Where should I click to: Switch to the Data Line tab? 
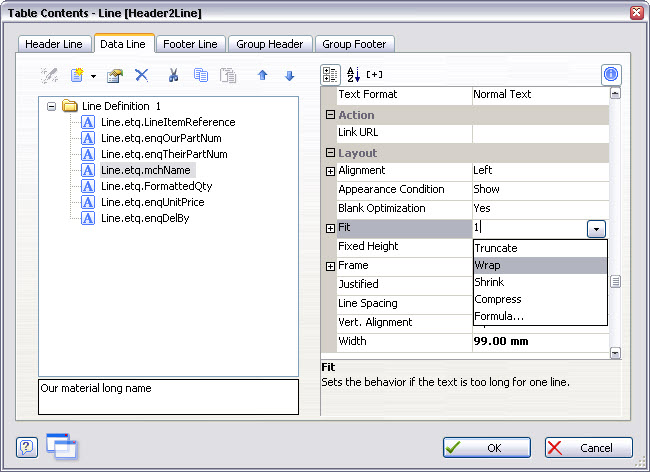(124, 44)
